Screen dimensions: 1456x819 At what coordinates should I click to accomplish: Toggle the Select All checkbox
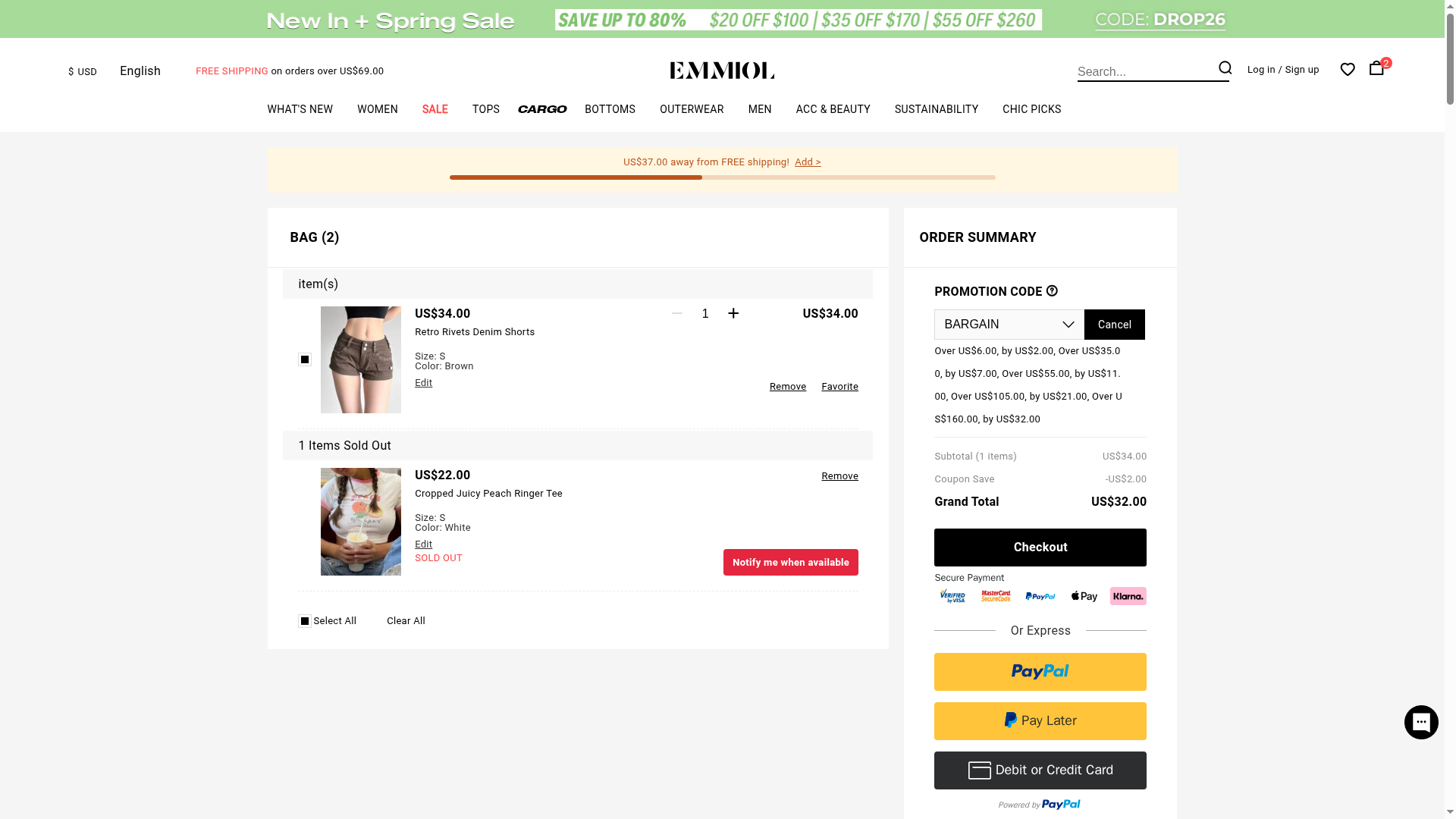point(305,621)
